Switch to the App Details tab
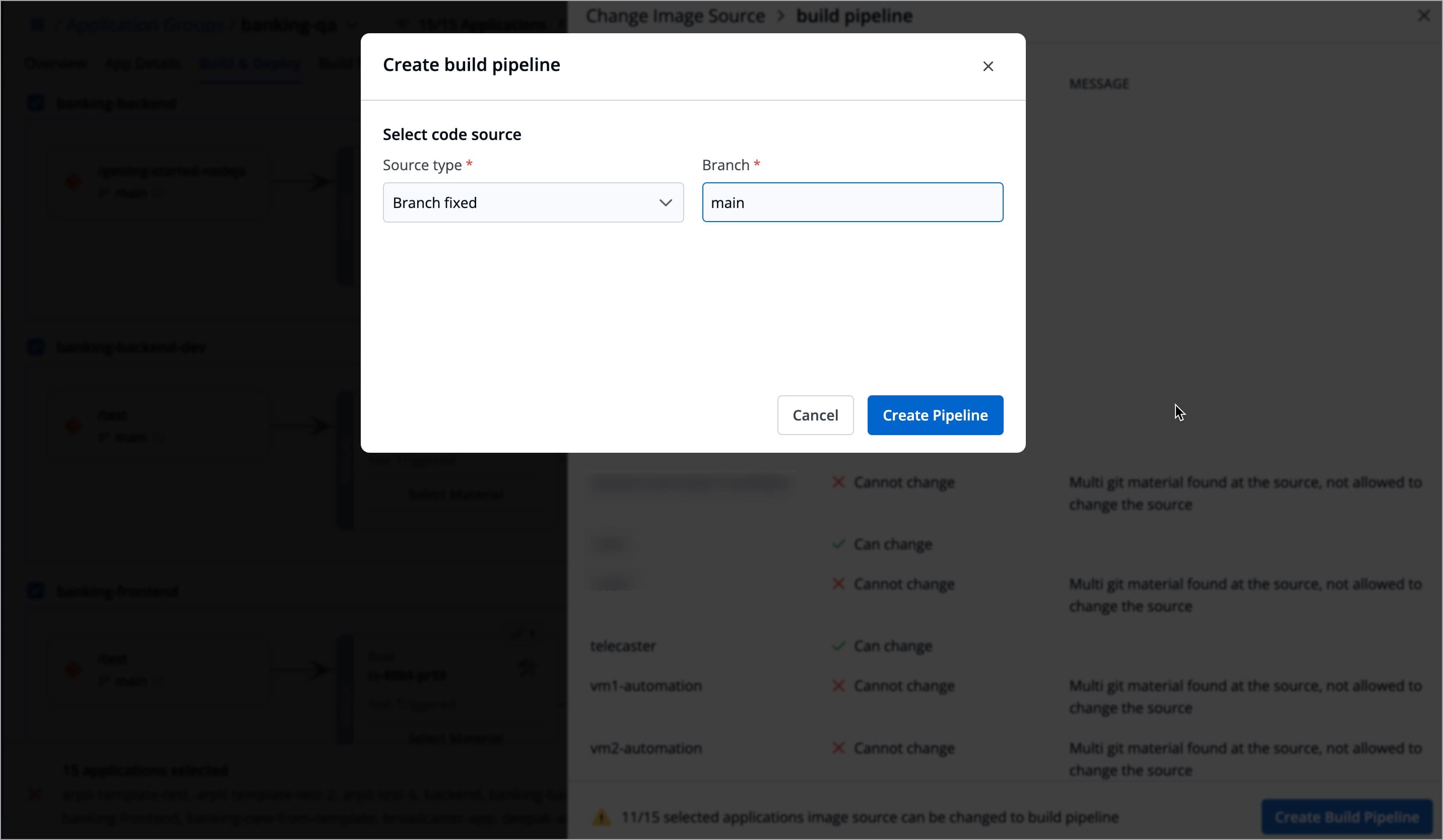This screenshot has height=840, width=1443. click(x=143, y=63)
